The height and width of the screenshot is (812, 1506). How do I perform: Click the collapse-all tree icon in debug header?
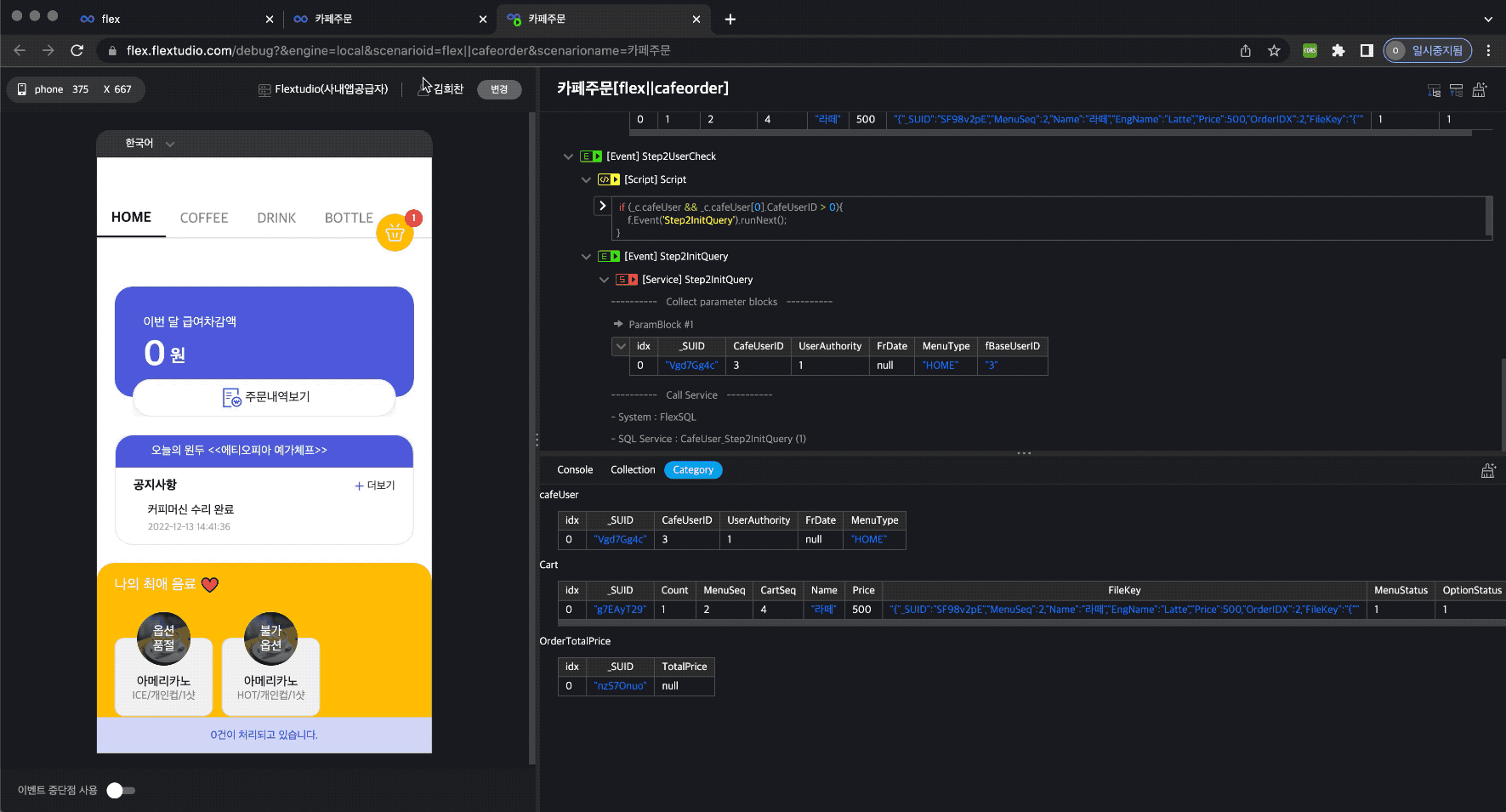coord(1456,90)
